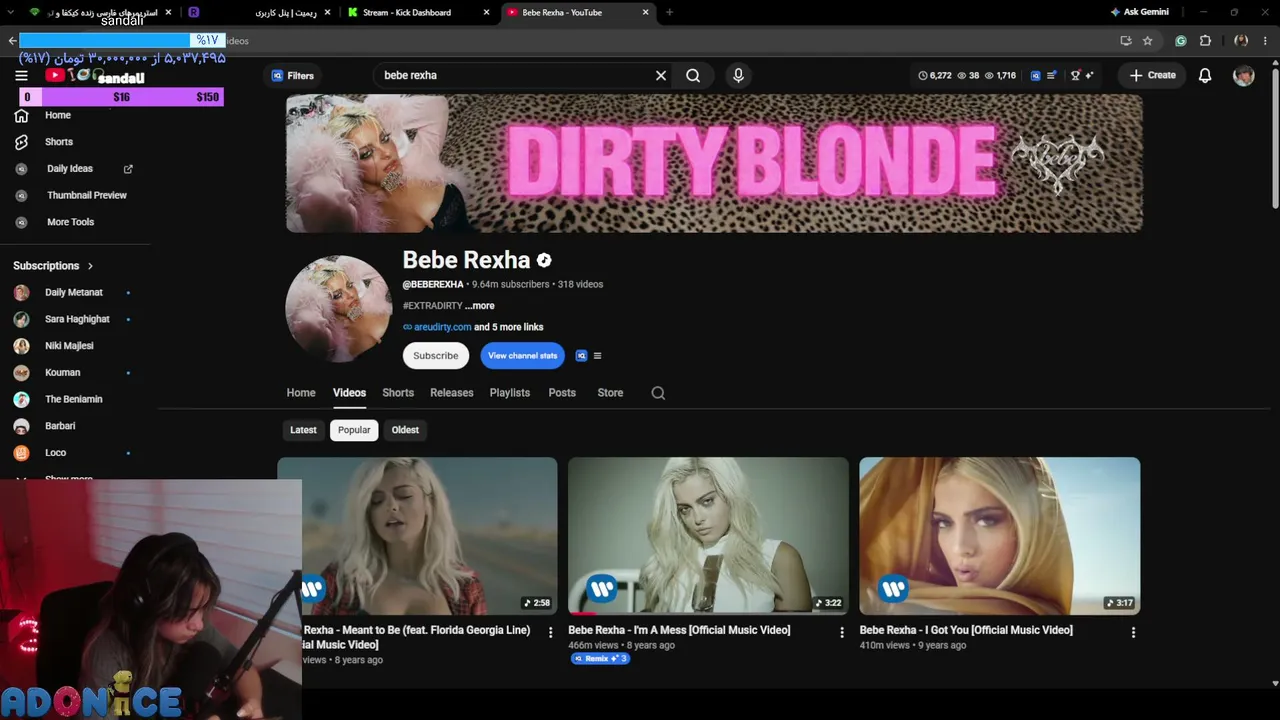This screenshot has width=1280, height=720.
Task: Click the search magnifier button
Action: click(693, 75)
